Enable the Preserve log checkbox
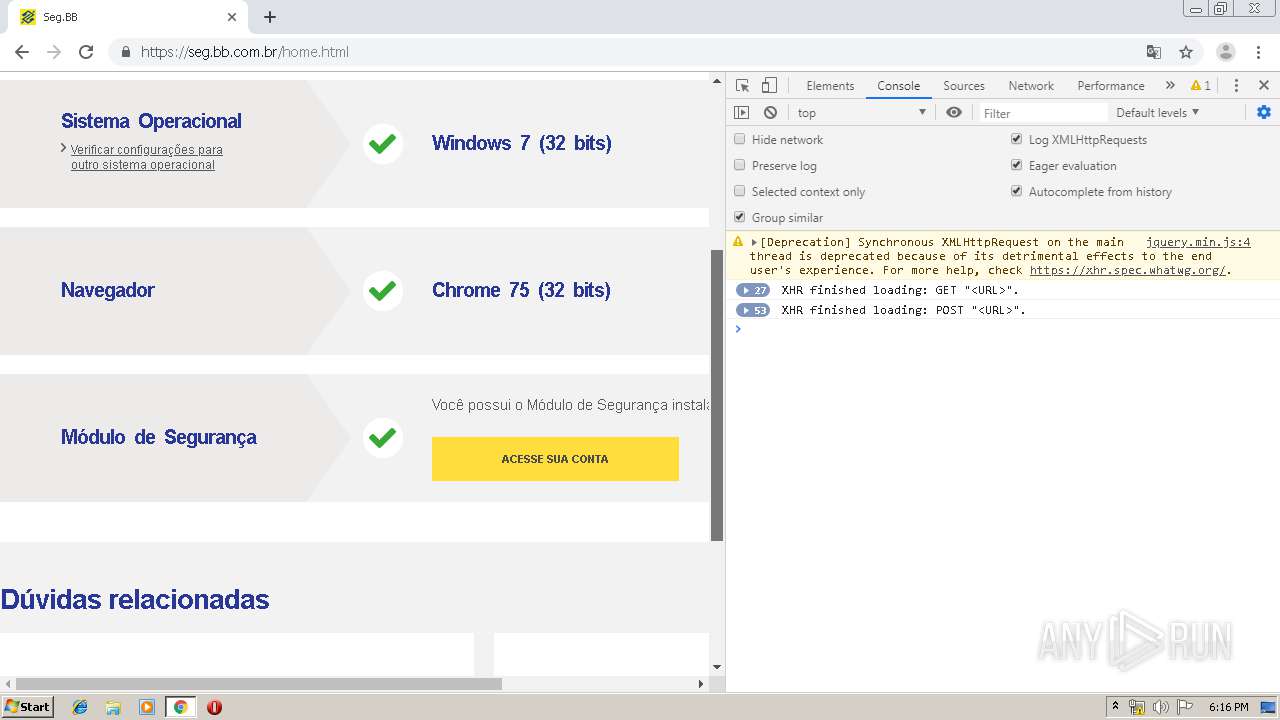The image size is (1280, 720). (x=740, y=165)
